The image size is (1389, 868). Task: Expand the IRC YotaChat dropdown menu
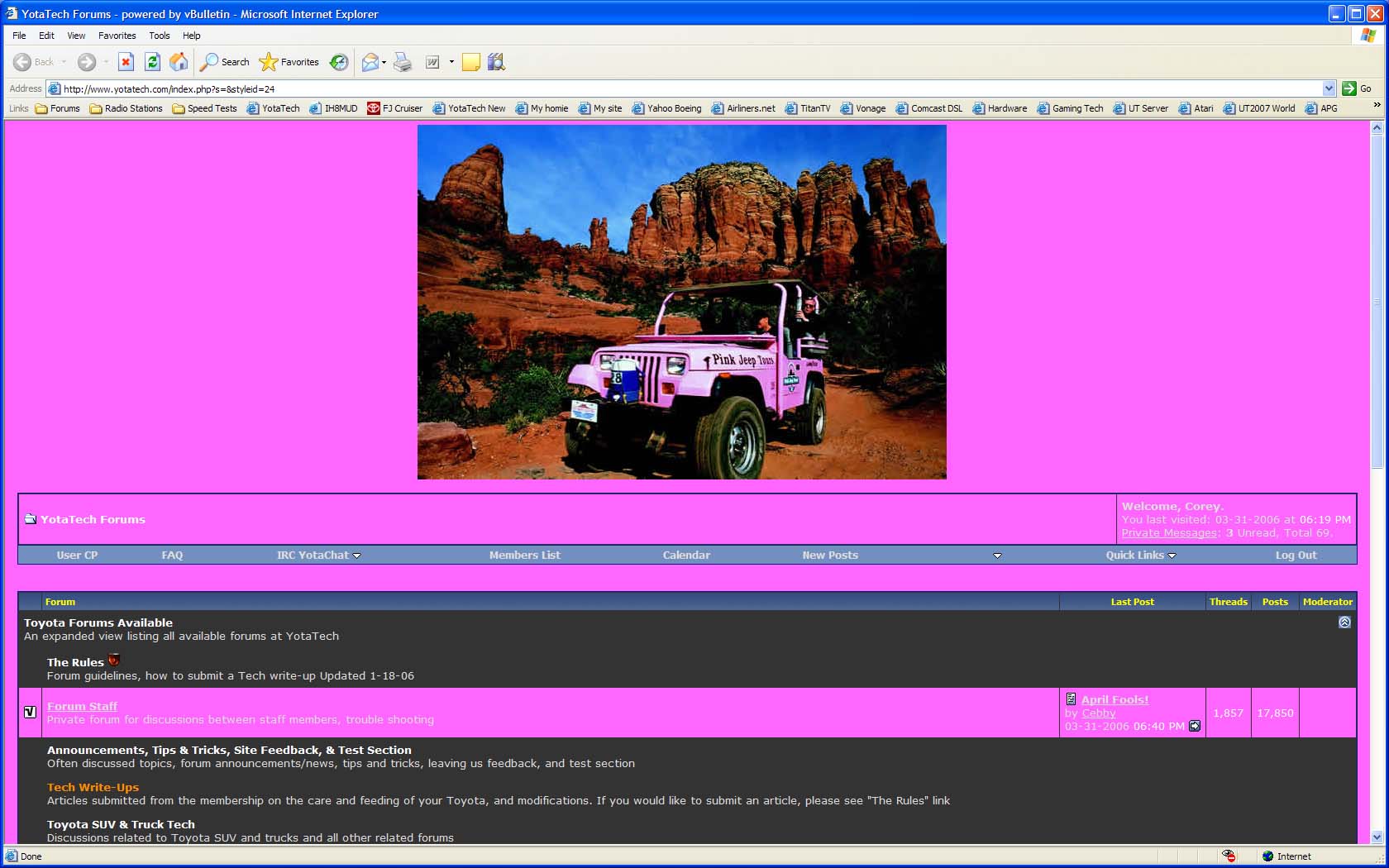click(356, 556)
